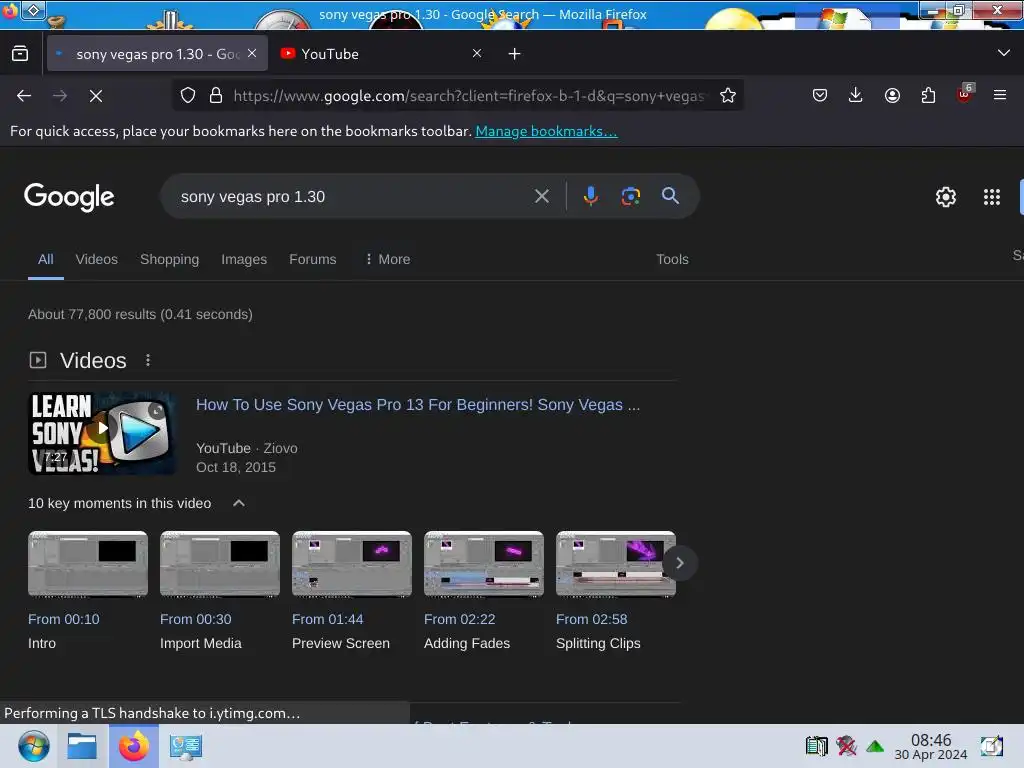Open Videos section options menu
1024x768 pixels.
pos(148,360)
